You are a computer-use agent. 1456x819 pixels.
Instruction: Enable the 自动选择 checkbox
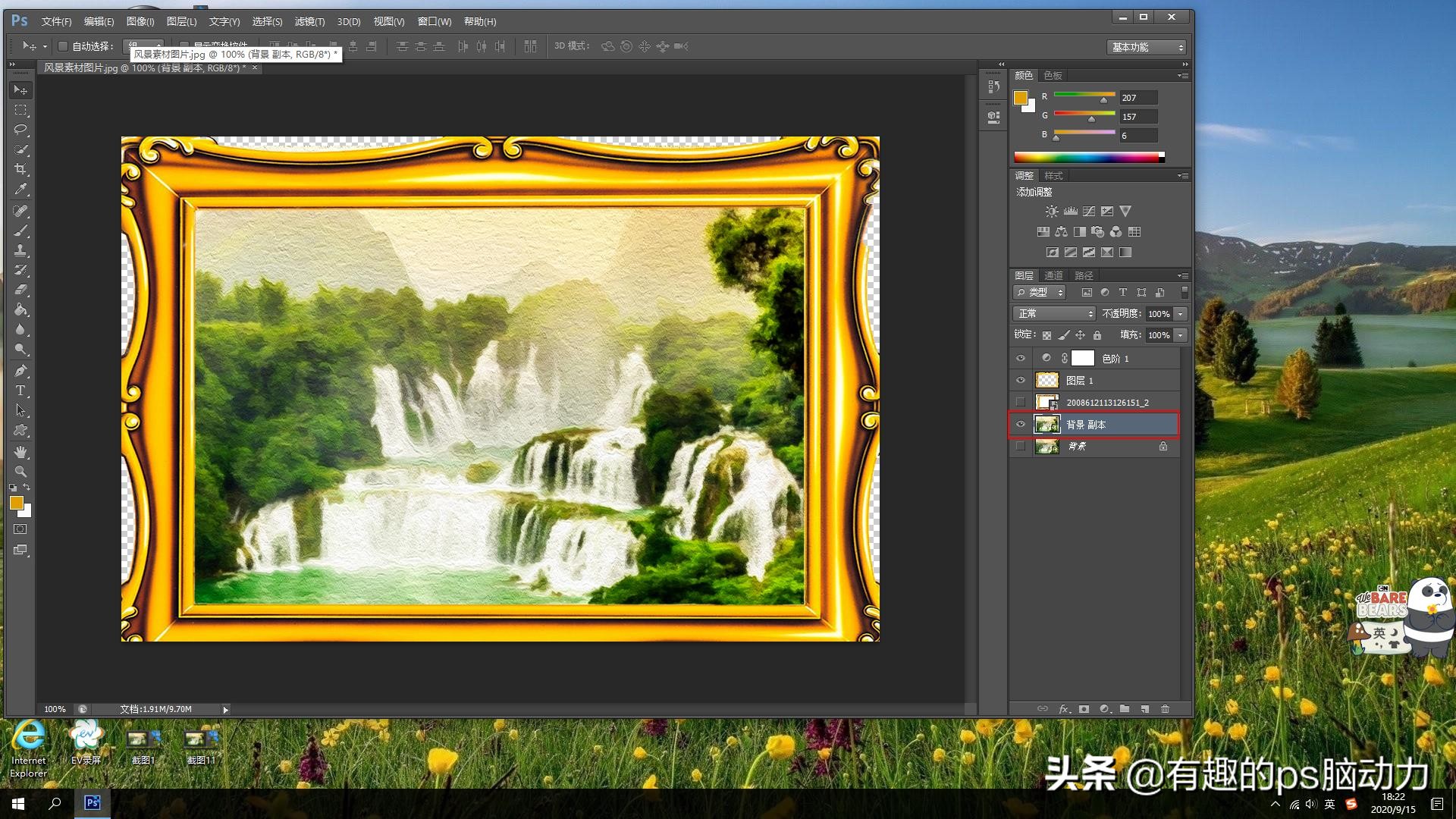tap(64, 46)
